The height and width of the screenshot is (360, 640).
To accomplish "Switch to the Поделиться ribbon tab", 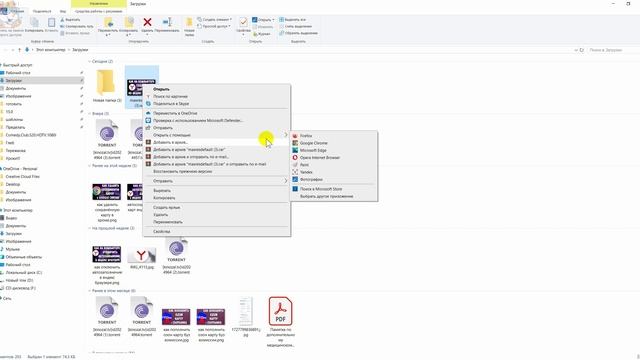I will (x=42, y=11).
